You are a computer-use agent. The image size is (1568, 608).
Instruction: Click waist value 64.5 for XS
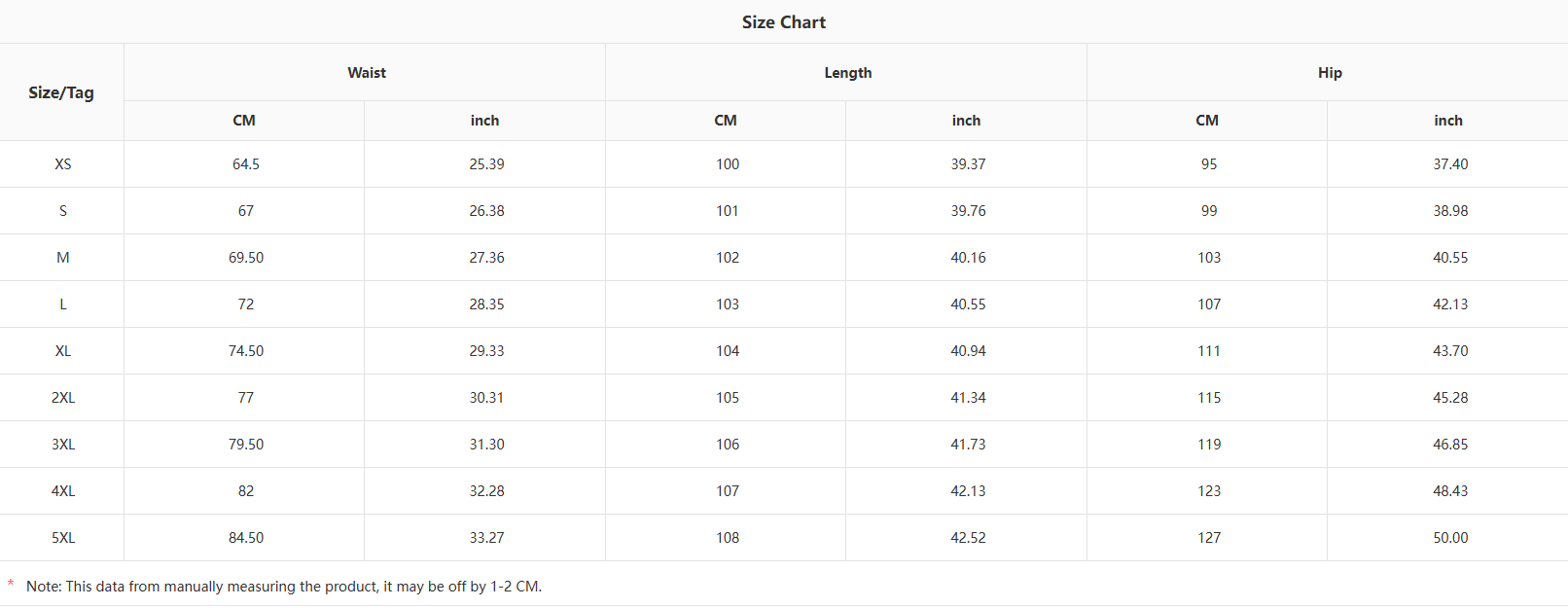[246, 164]
